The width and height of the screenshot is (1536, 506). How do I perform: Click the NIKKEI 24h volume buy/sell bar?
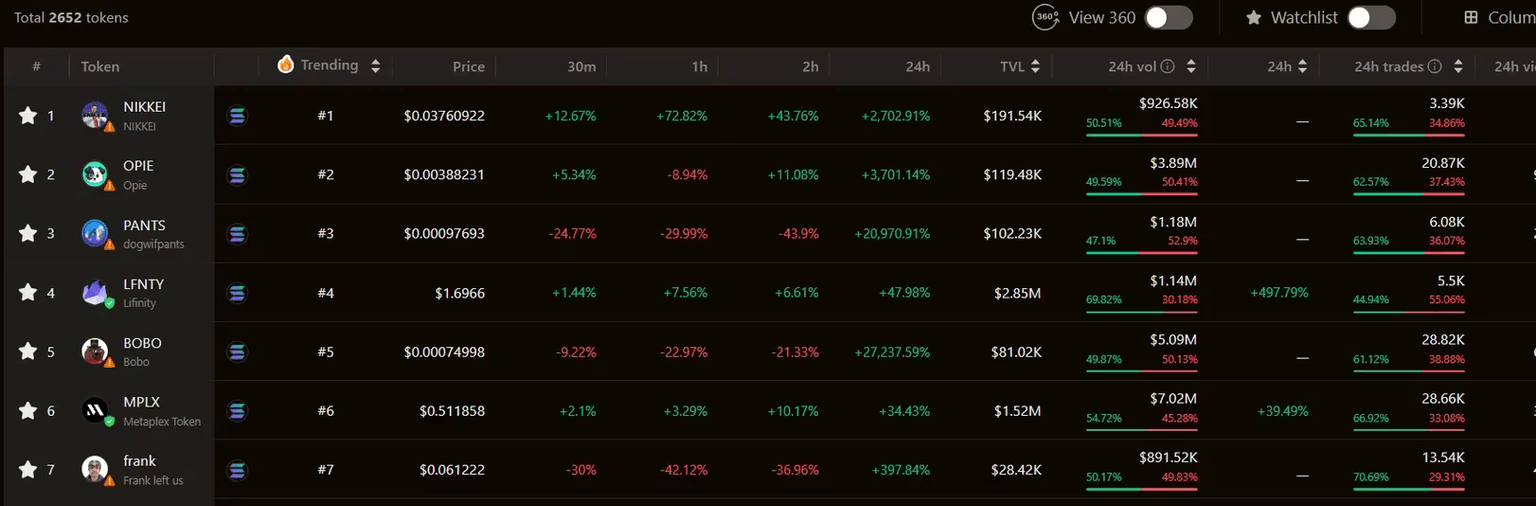click(1141, 133)
